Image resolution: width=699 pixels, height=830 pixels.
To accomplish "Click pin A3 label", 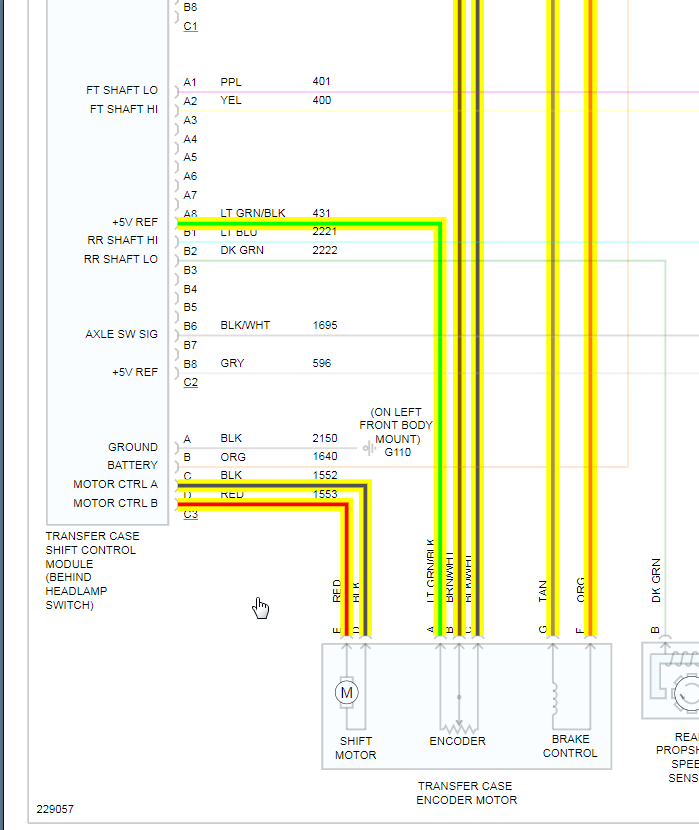I will [190, 120].
